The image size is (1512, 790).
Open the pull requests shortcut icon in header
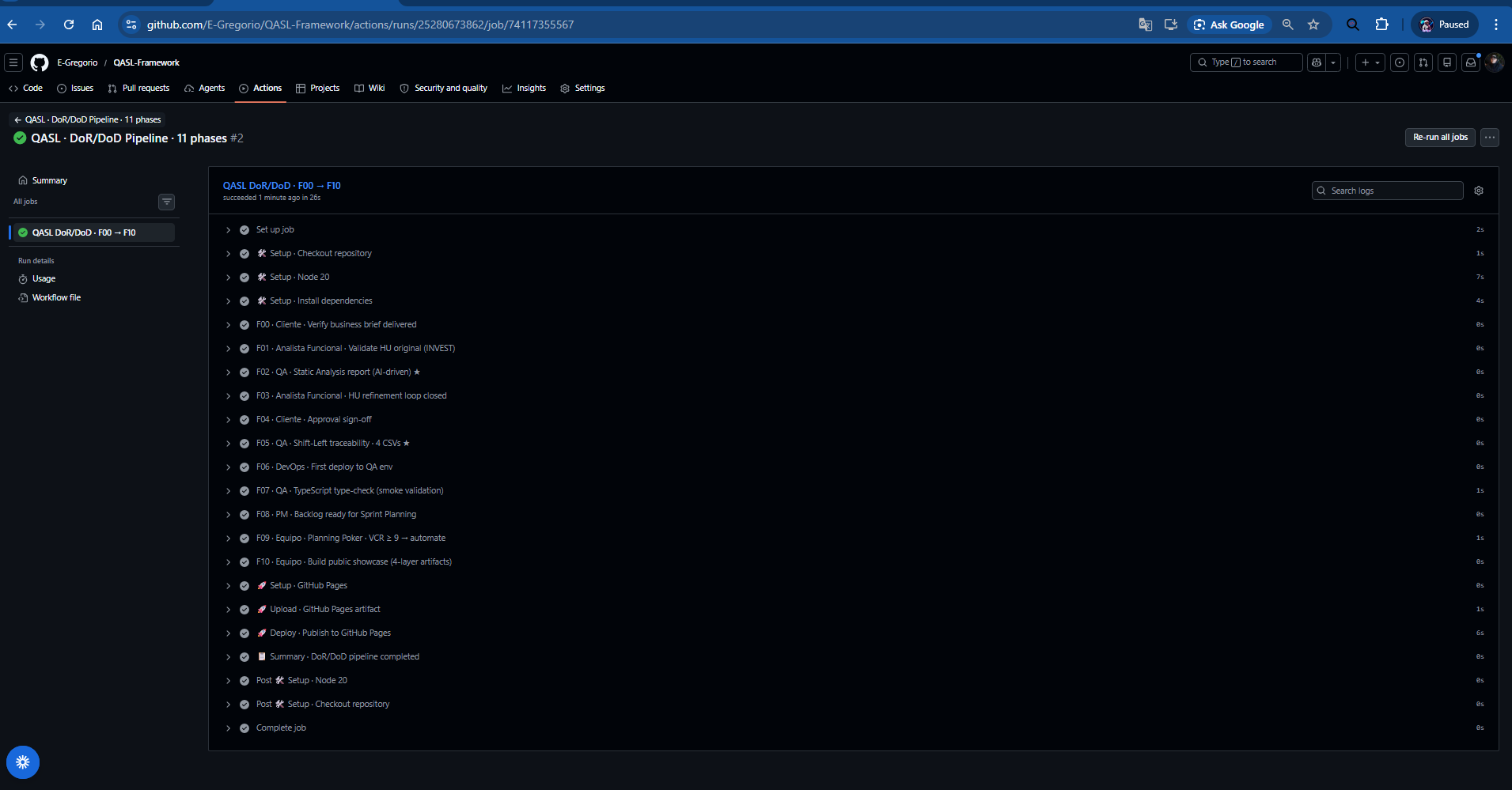(1423, 62)
